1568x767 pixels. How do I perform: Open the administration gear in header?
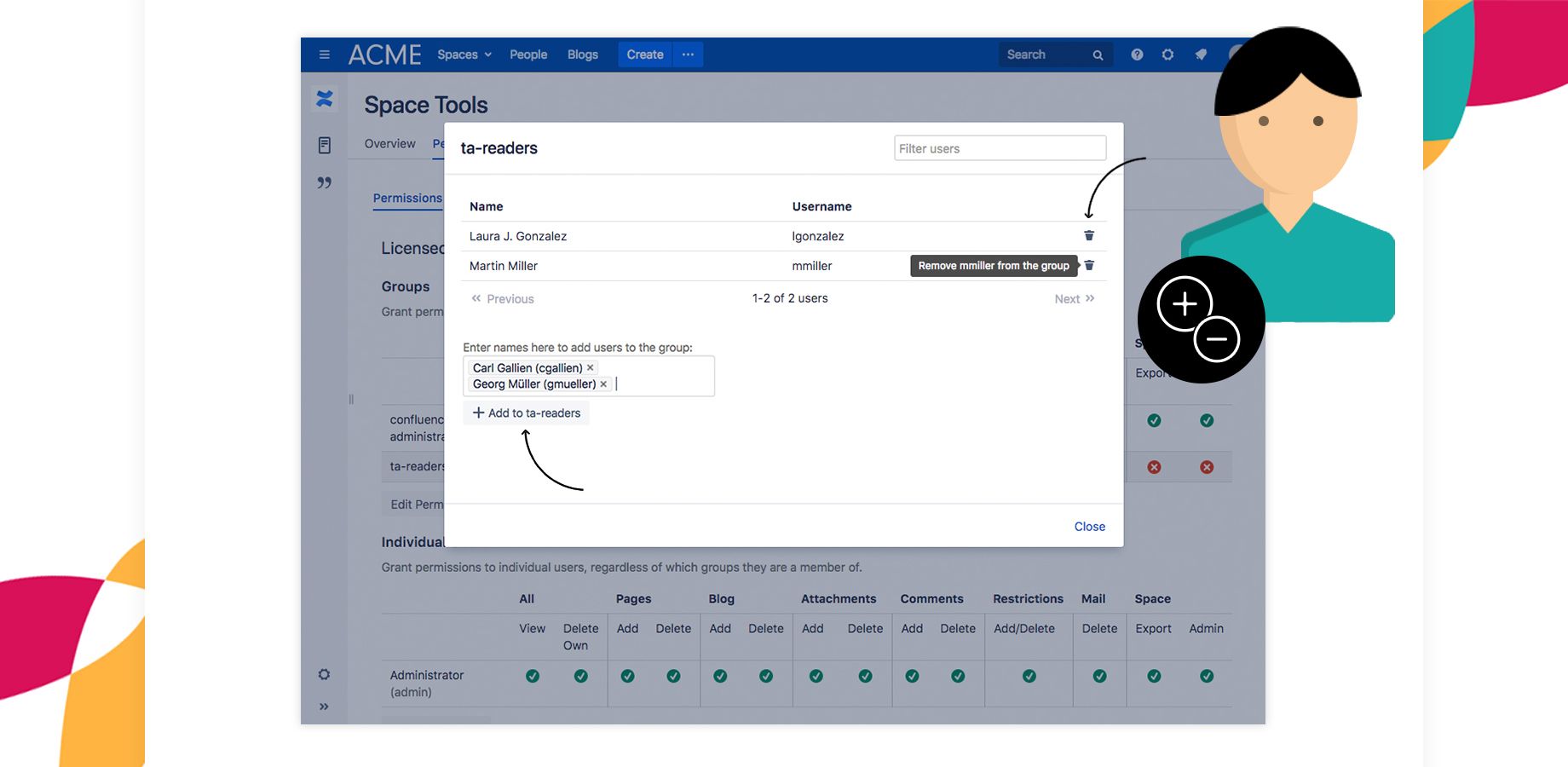1167,55
